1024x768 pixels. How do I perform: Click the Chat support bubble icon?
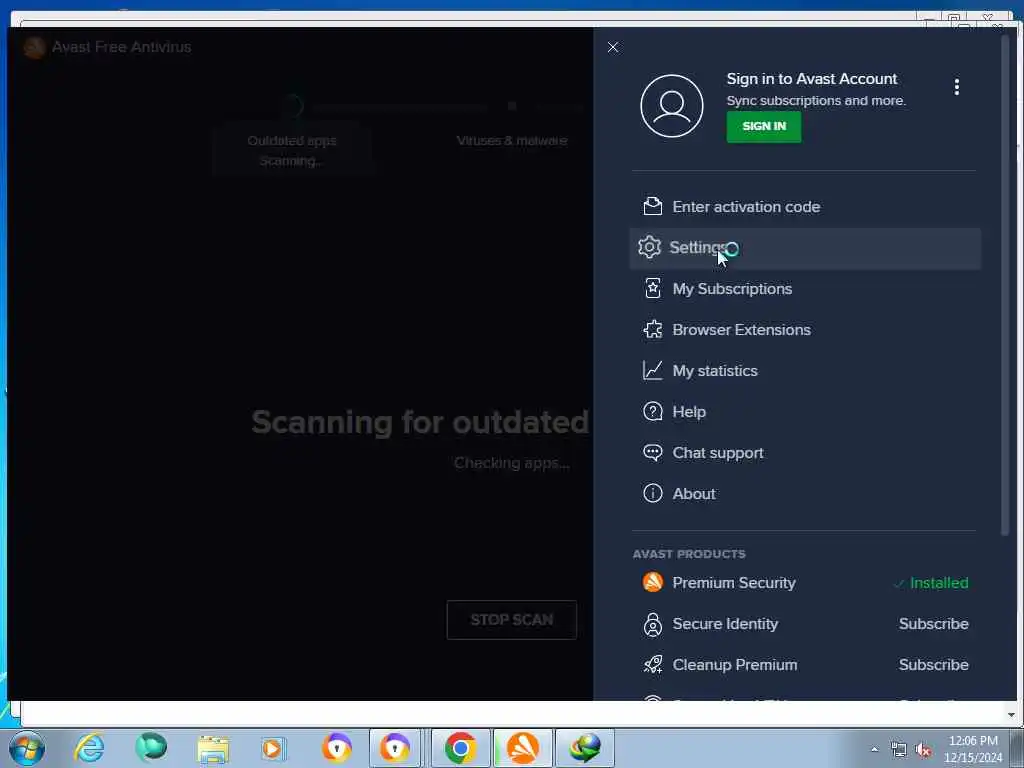(x=652, y=453)
